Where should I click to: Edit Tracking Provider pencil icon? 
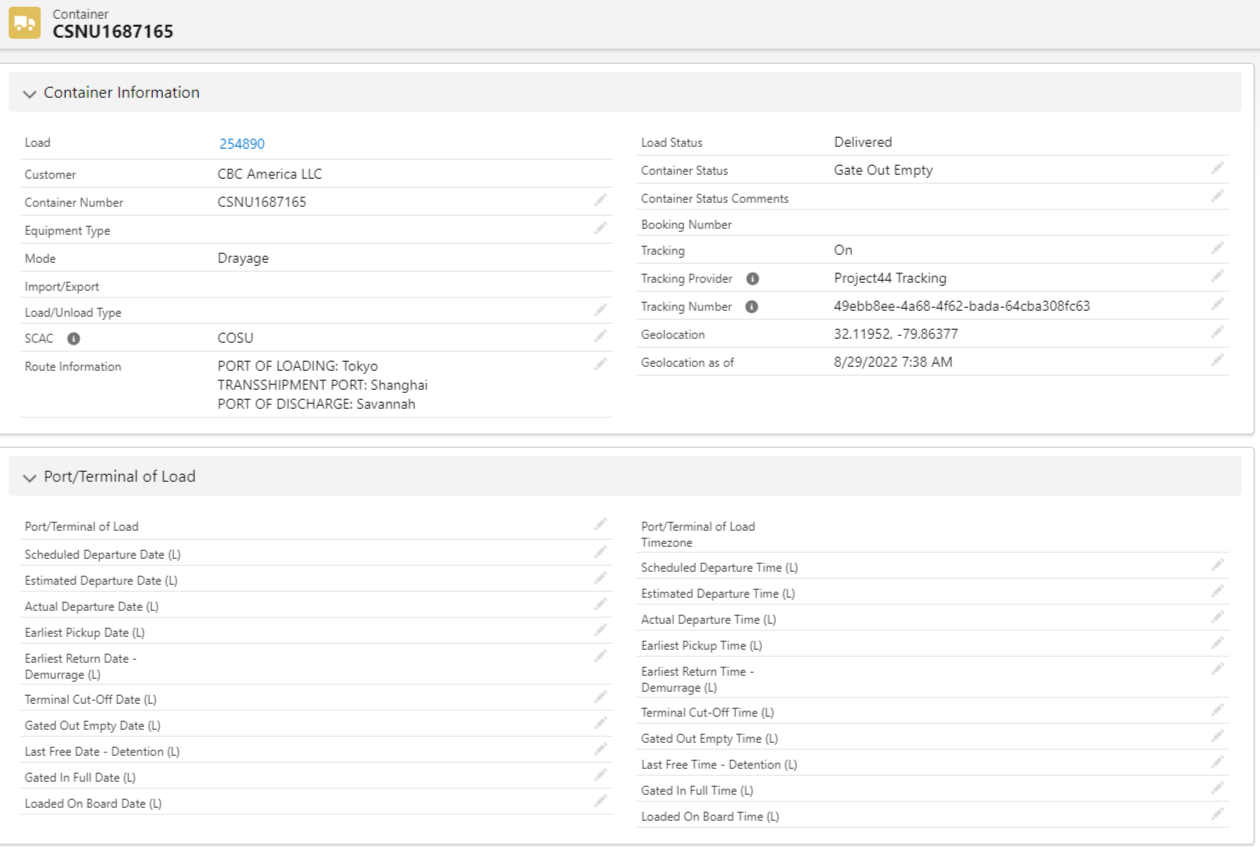click(x=1217, y=276)
